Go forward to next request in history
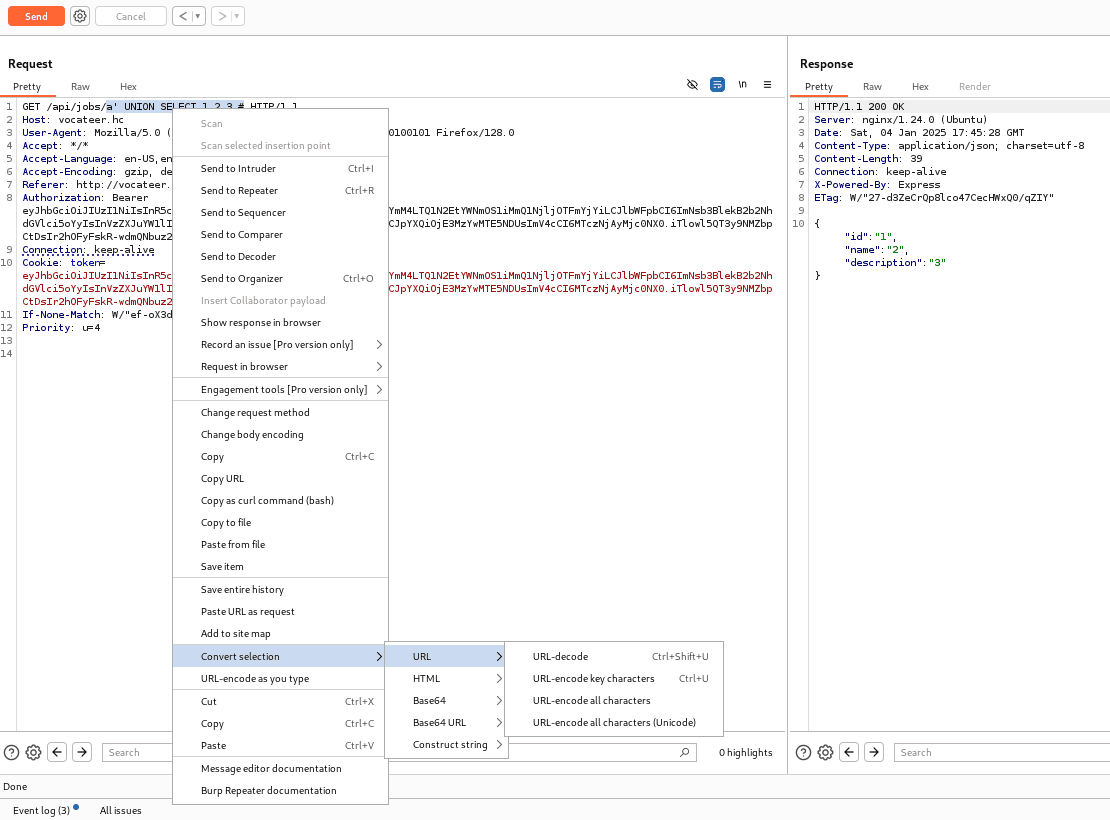 [x=222, y=16]
